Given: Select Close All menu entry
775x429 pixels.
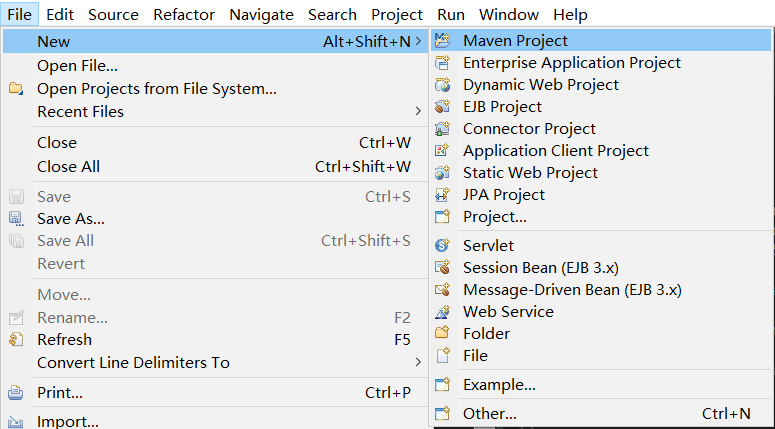Looking at the screenshot, I should (68, 166).
